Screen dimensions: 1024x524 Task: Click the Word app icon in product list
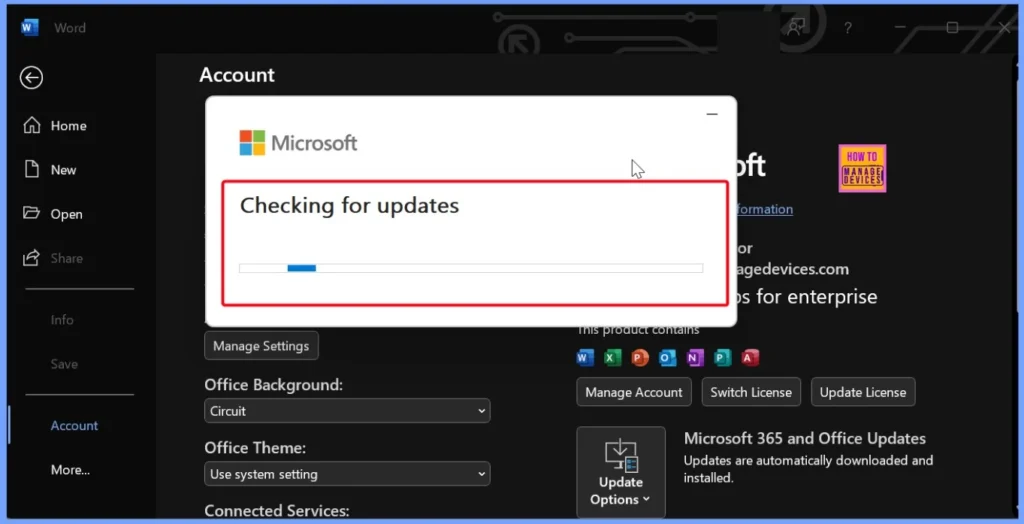585,357
